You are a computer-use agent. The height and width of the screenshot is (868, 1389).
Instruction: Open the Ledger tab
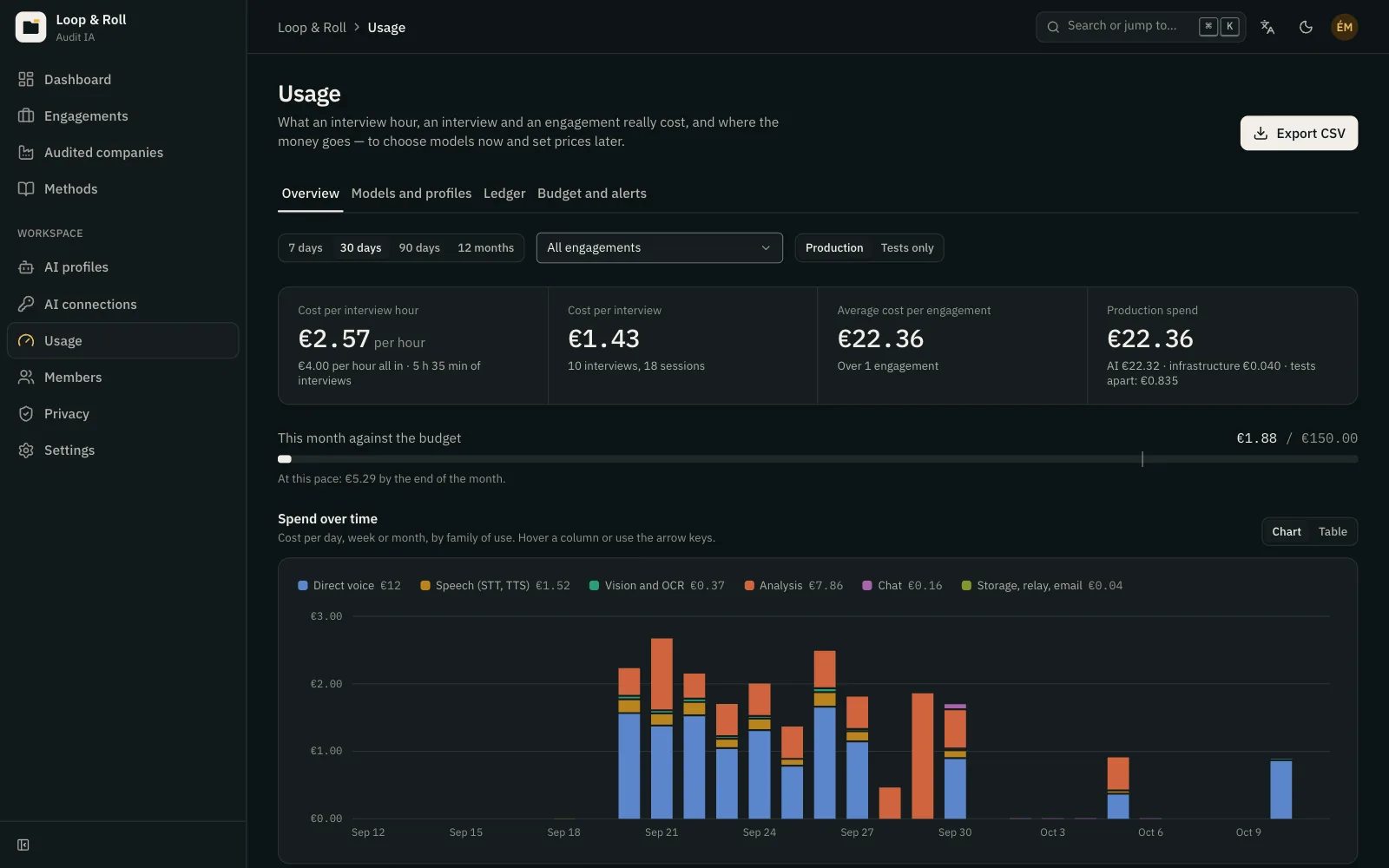(504, 194)
